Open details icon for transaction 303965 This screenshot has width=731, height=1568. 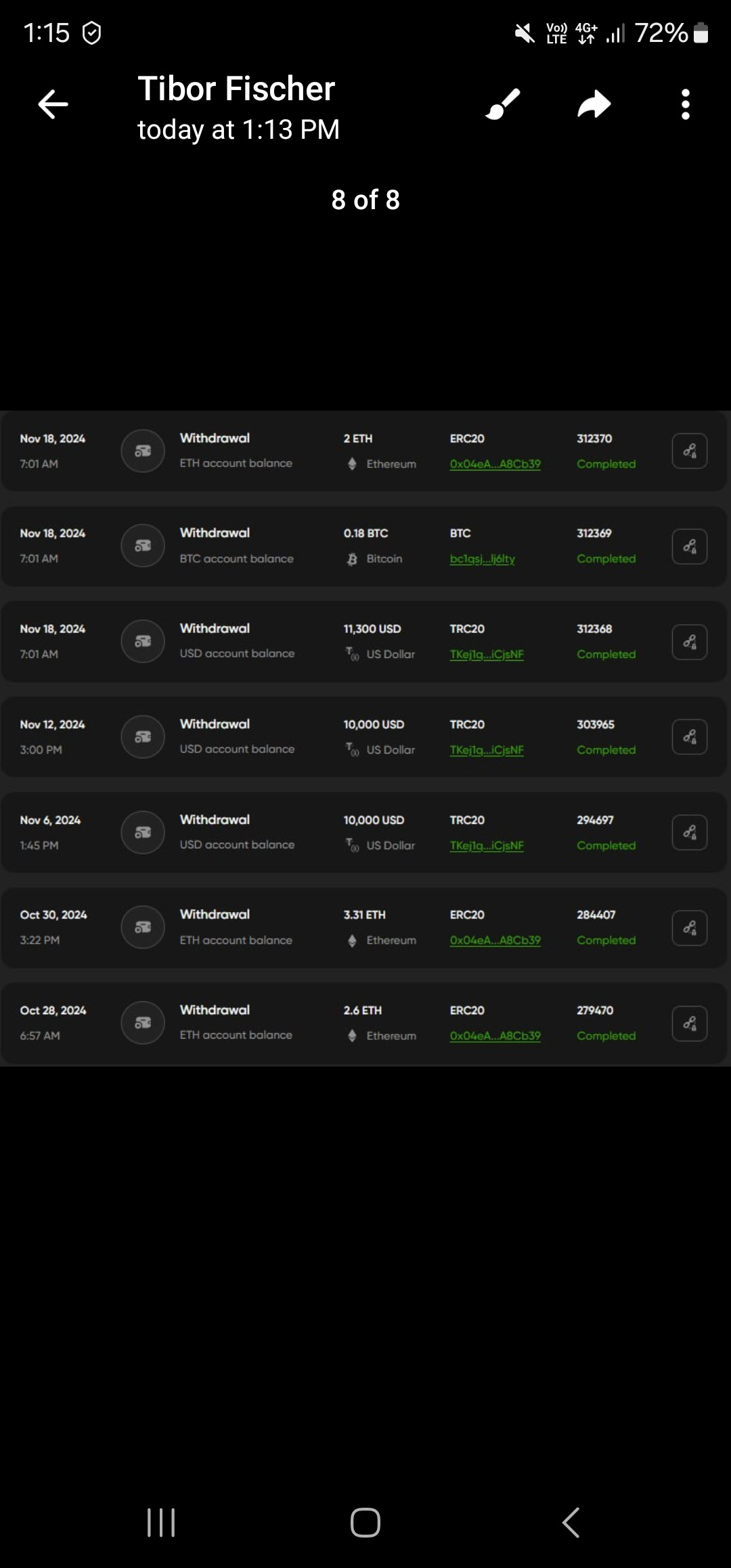coord(690,737)
